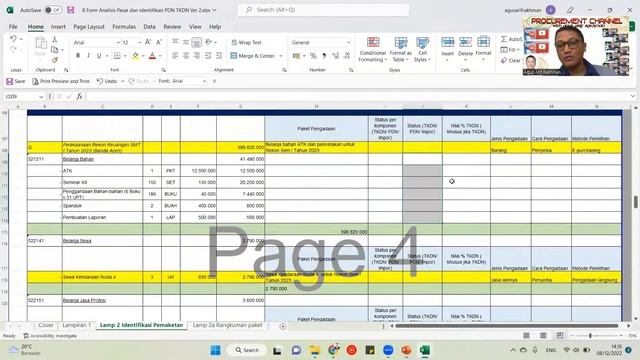Click the Cut scissors icon
The width and height of the screenshot is (640, 360).
(54, 39)
